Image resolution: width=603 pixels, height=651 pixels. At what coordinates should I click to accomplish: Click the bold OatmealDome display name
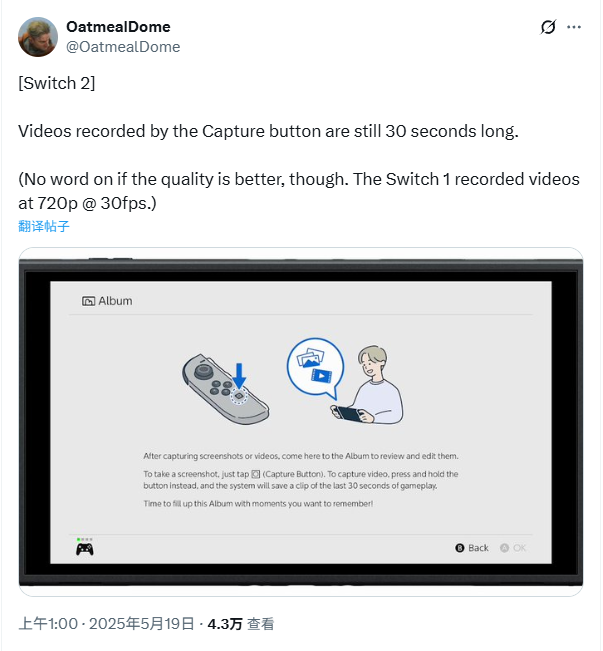pyautogui.click(x=118, y=26)
